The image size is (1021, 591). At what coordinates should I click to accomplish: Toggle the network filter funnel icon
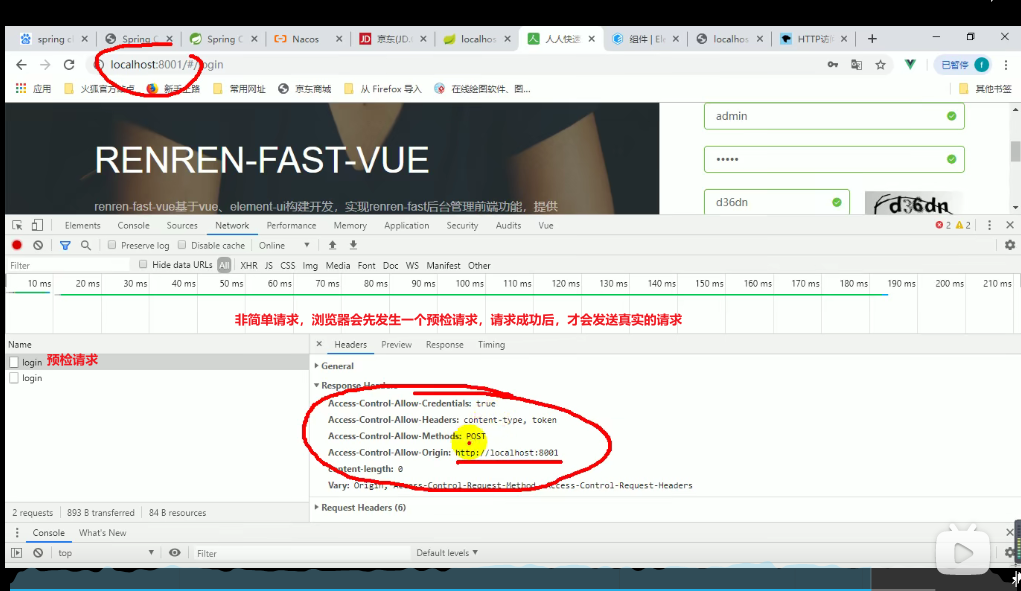(65, 245)
